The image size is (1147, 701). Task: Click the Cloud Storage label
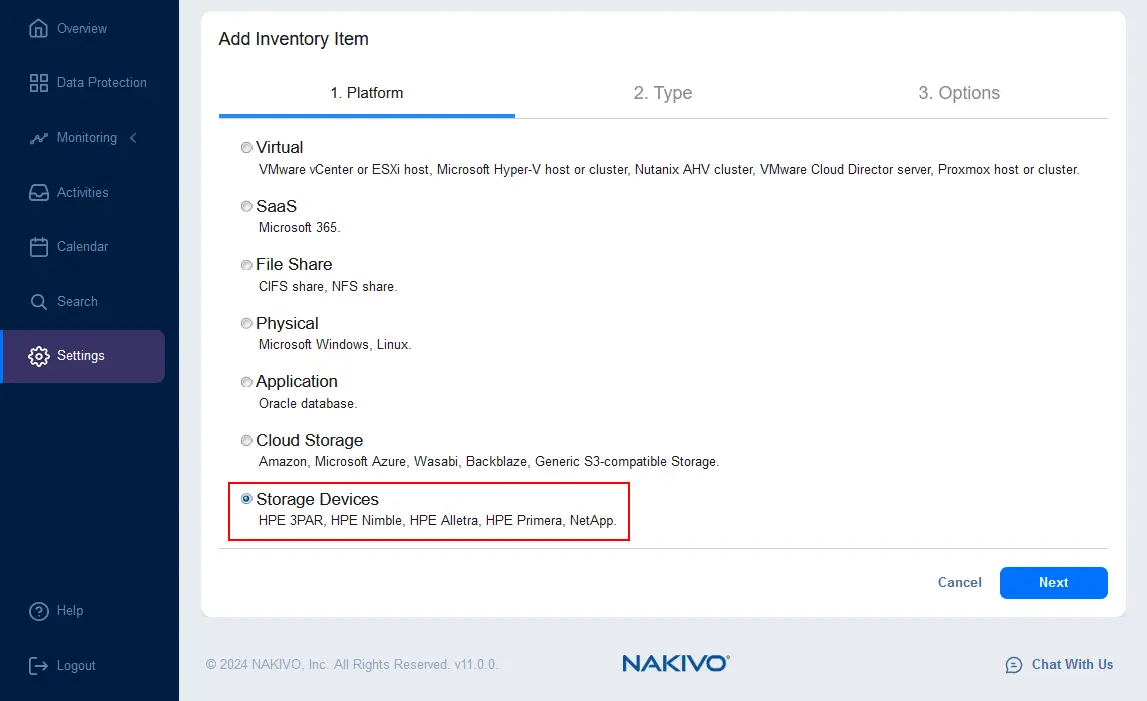pos(309,441)
